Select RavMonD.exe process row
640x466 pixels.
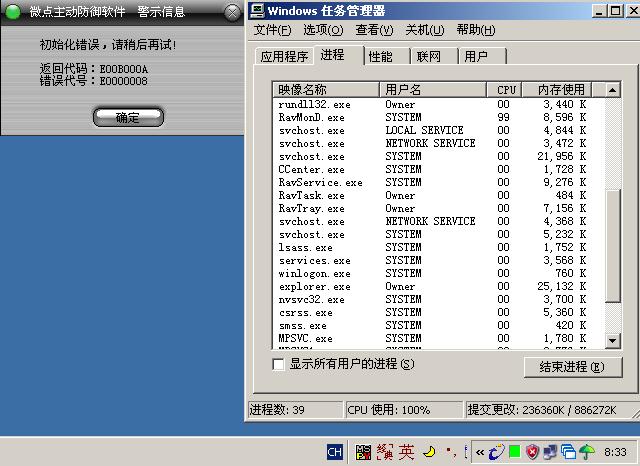(x=438, y=118)
